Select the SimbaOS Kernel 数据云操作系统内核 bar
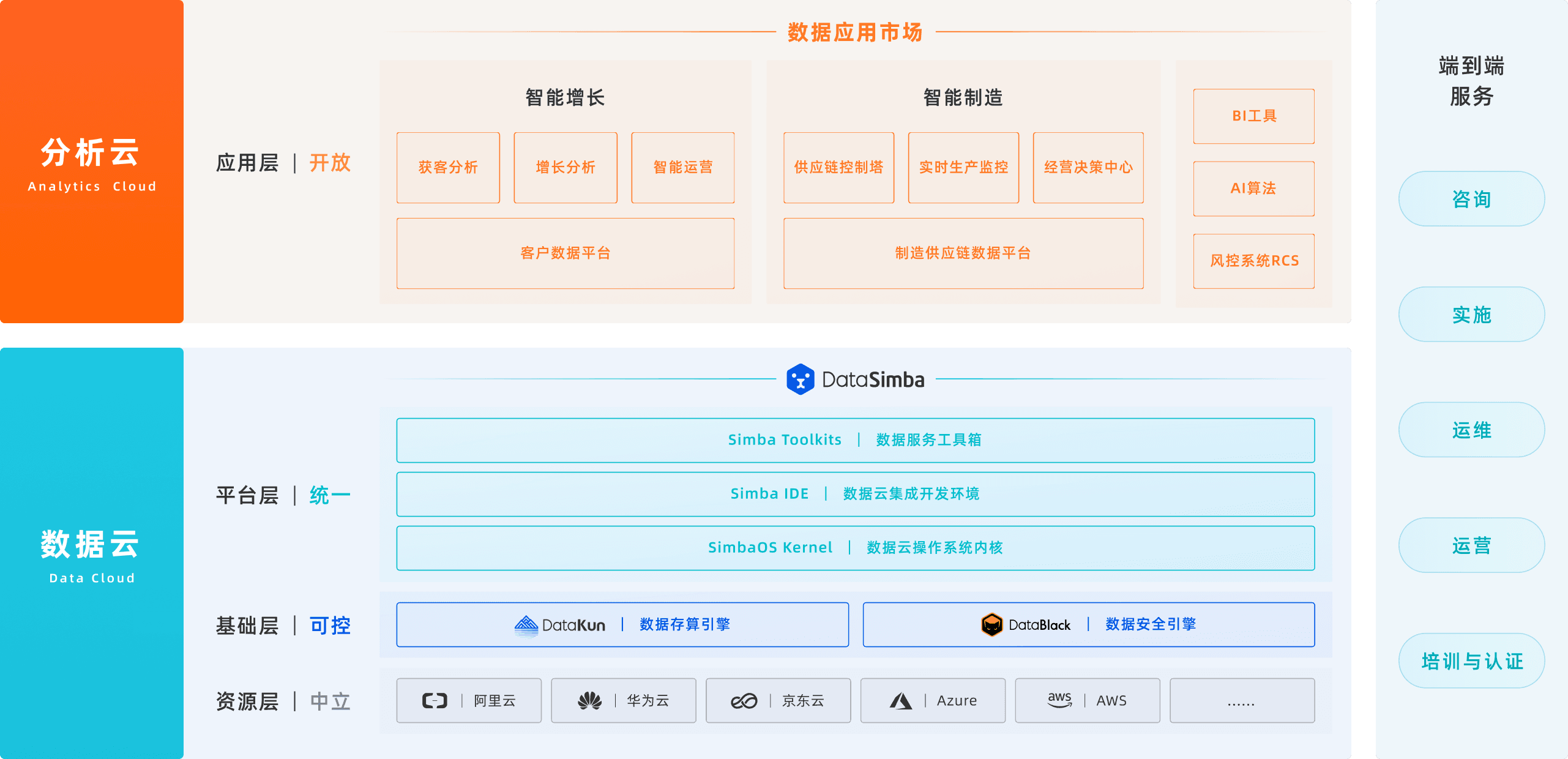 (x=856, y=548)
